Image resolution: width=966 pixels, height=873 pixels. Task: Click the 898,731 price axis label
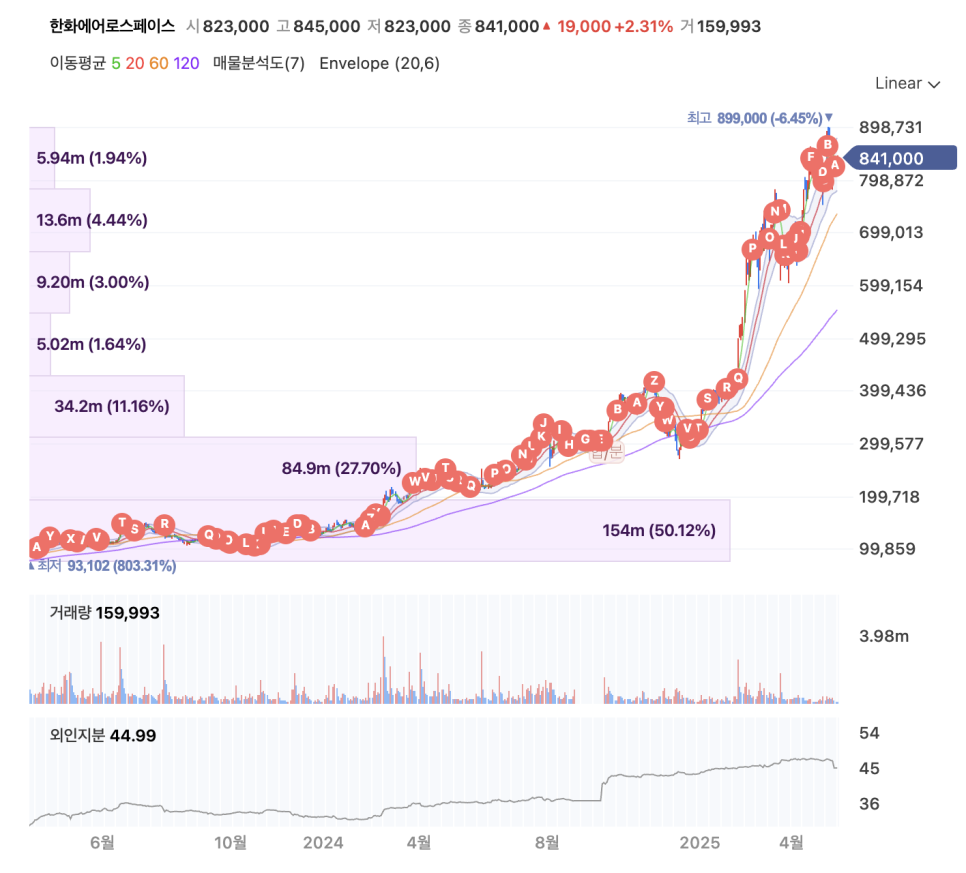pyautogui.click(x=891, y=128)
